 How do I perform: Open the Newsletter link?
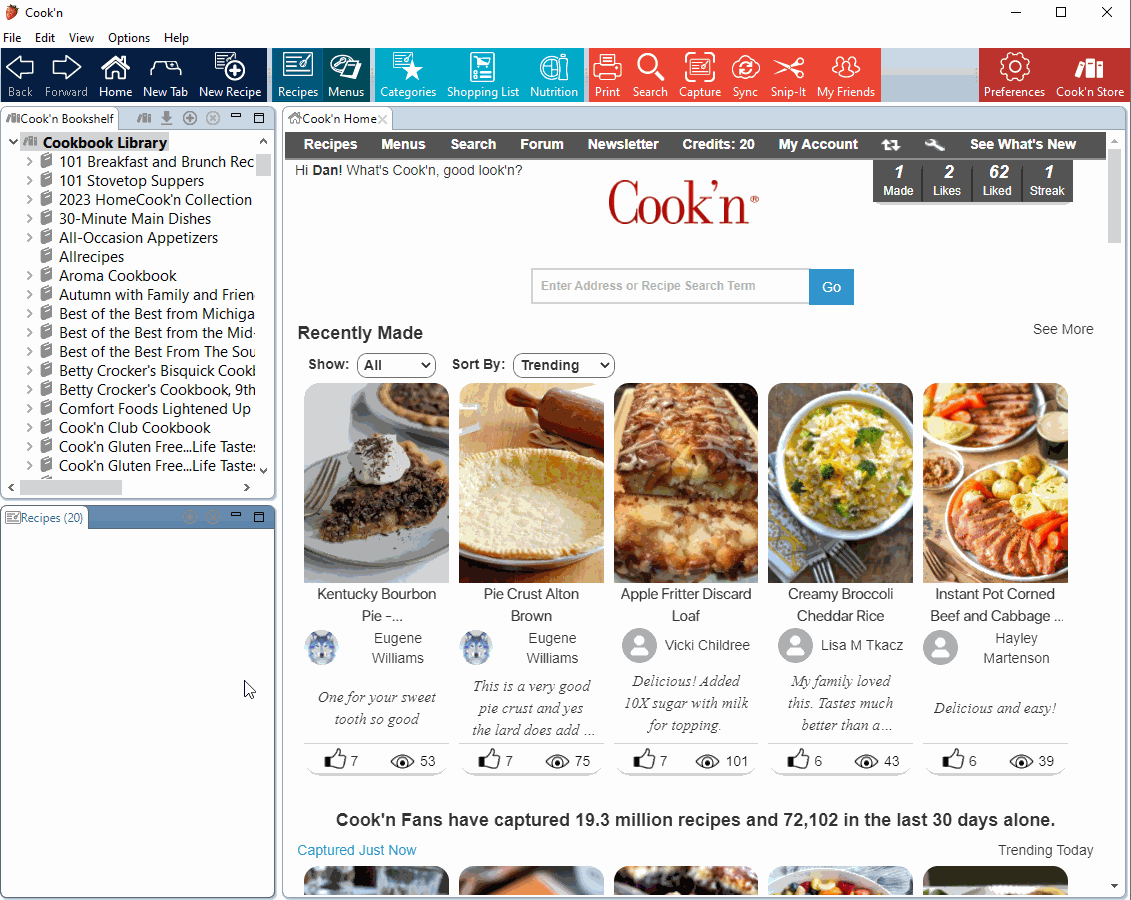[622, 144]
